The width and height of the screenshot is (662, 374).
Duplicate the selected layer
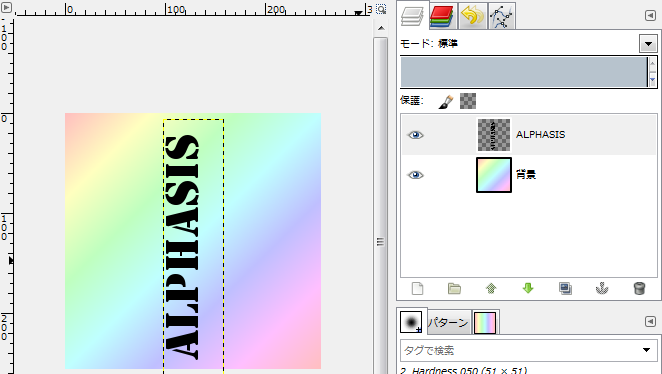coord(565,289)
